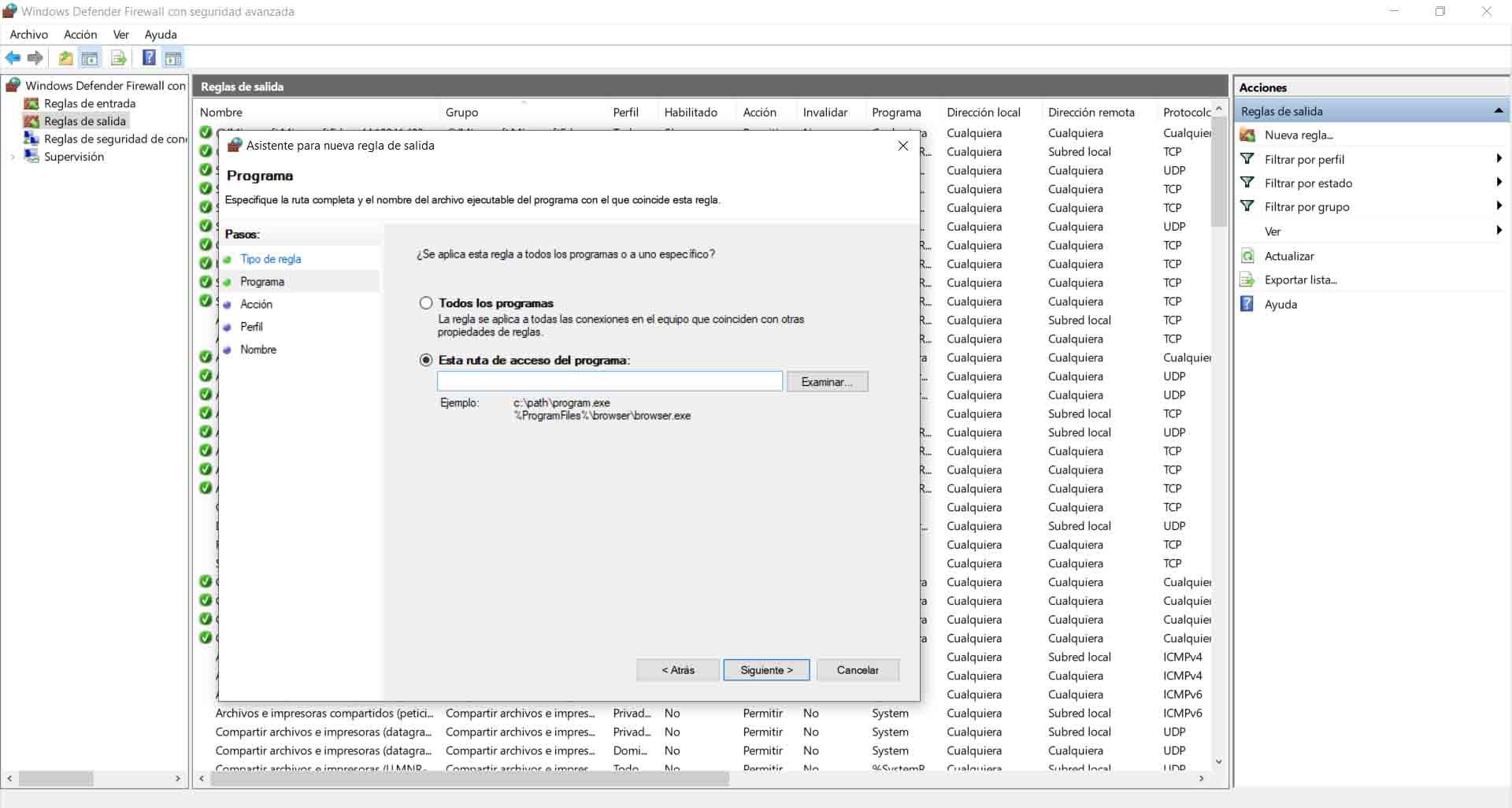Close the new outbound rule wizard dialog
Image resolution: width=1512 pixels, height=808 pixels.
pos(903,146)
